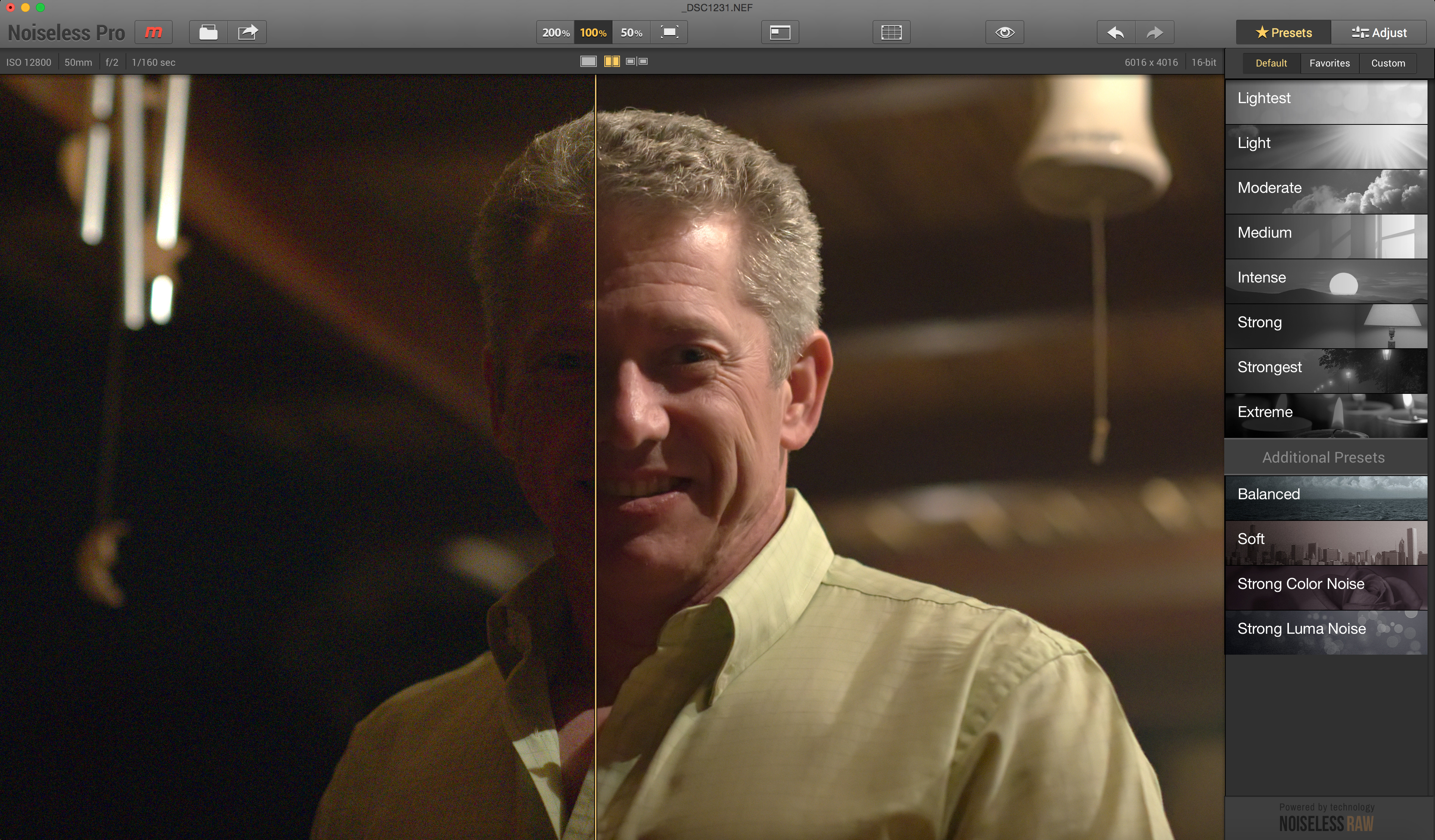This screenshot has width=1435, height=840.
Task: Enable the side-by-side compare view mode
Action: coord(637,62)
